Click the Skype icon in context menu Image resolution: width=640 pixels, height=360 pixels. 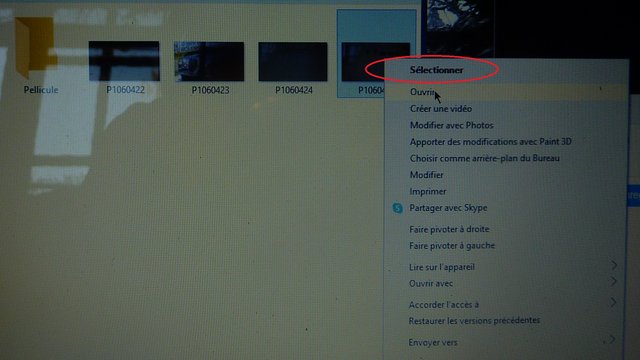click(x=397, y=208)
